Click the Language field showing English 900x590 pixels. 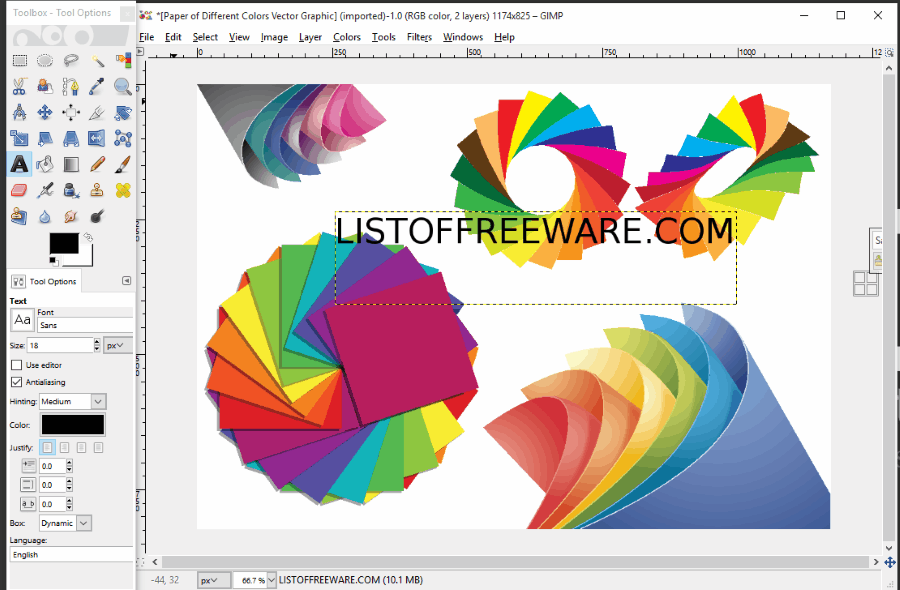click(71, 554)
